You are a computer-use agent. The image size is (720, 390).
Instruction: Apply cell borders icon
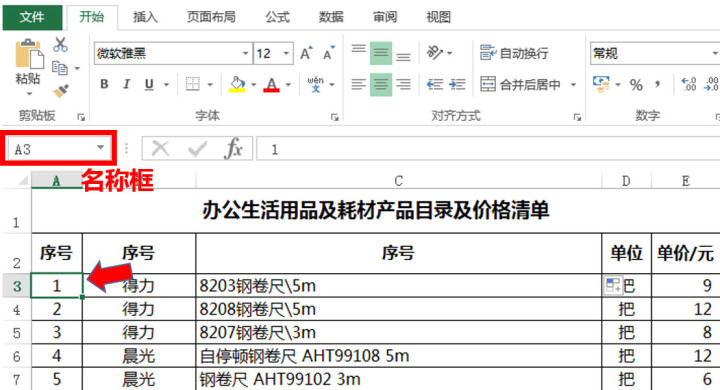tap(192, 84)
